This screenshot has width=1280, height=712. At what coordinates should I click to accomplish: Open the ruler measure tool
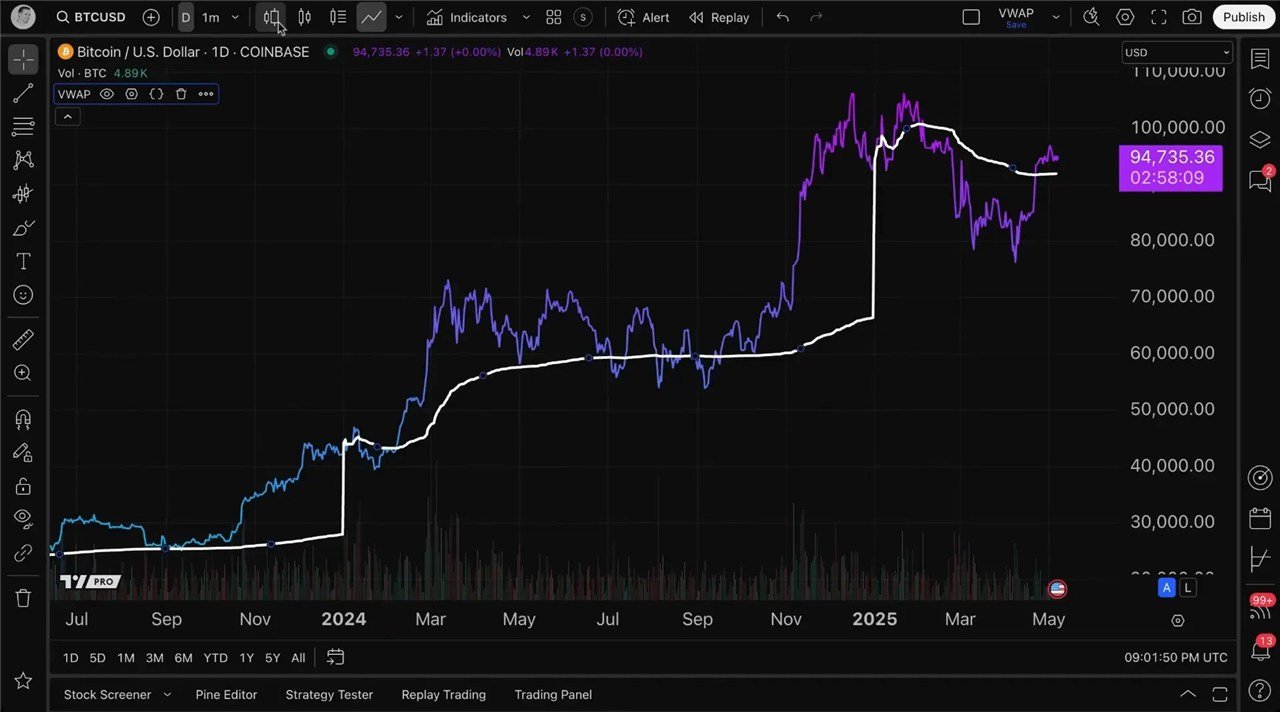pos(22,341)
